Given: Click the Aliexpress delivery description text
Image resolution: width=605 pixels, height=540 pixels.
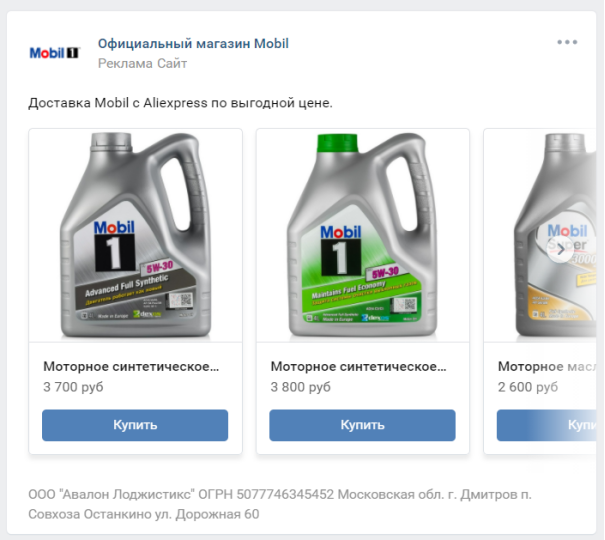Looking at the screenshot, I should [x=180, y=103].
